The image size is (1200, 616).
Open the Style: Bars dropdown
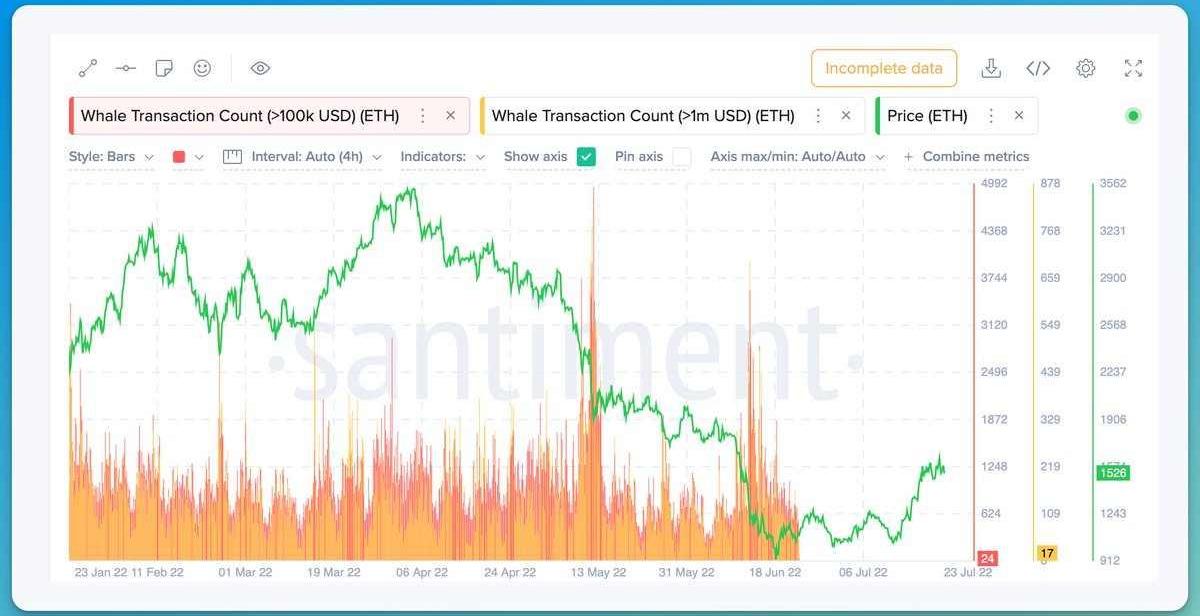point(111,157)
